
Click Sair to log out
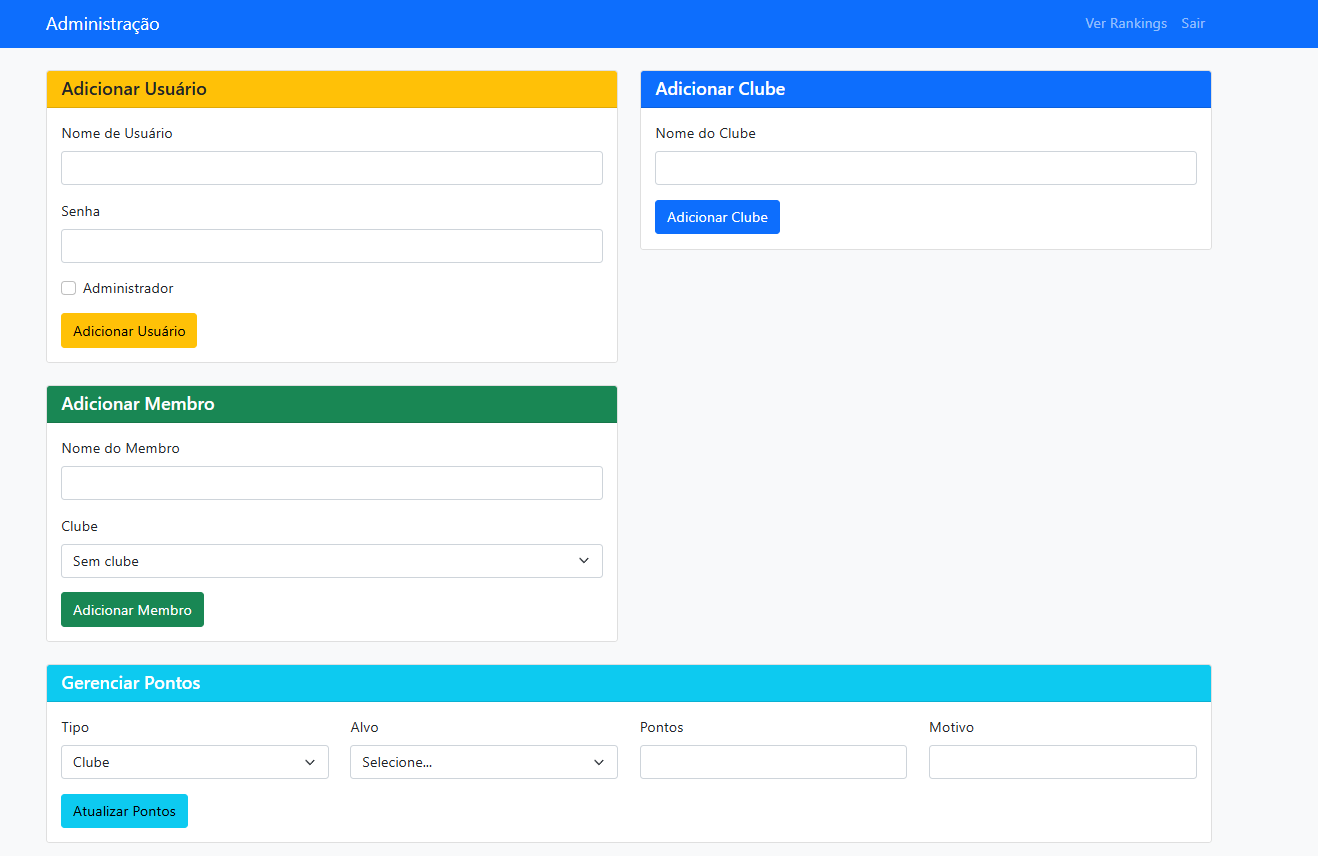coord(1192,23)
